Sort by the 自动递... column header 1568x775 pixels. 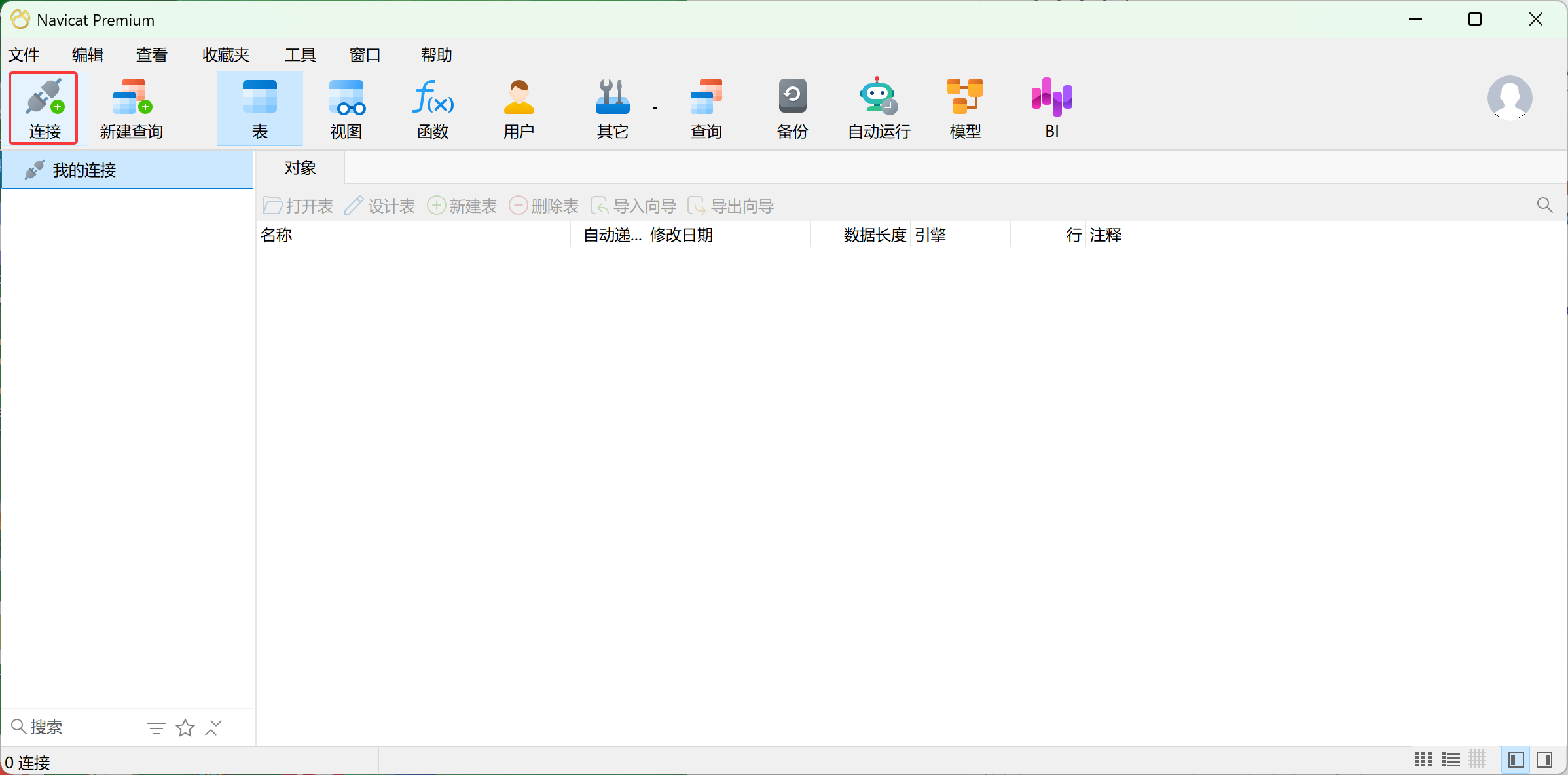608,235
